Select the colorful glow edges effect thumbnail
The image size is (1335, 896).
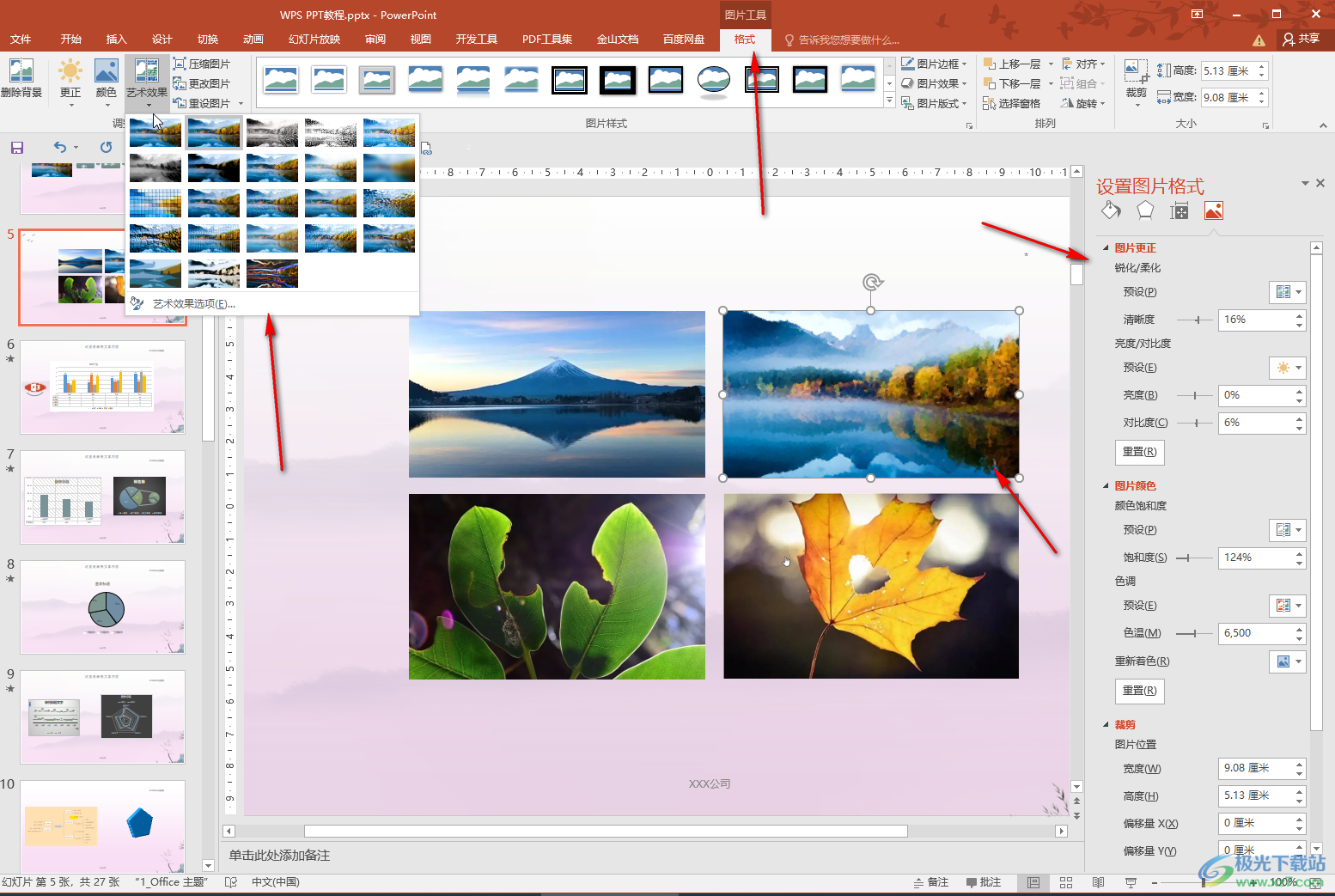272,273
